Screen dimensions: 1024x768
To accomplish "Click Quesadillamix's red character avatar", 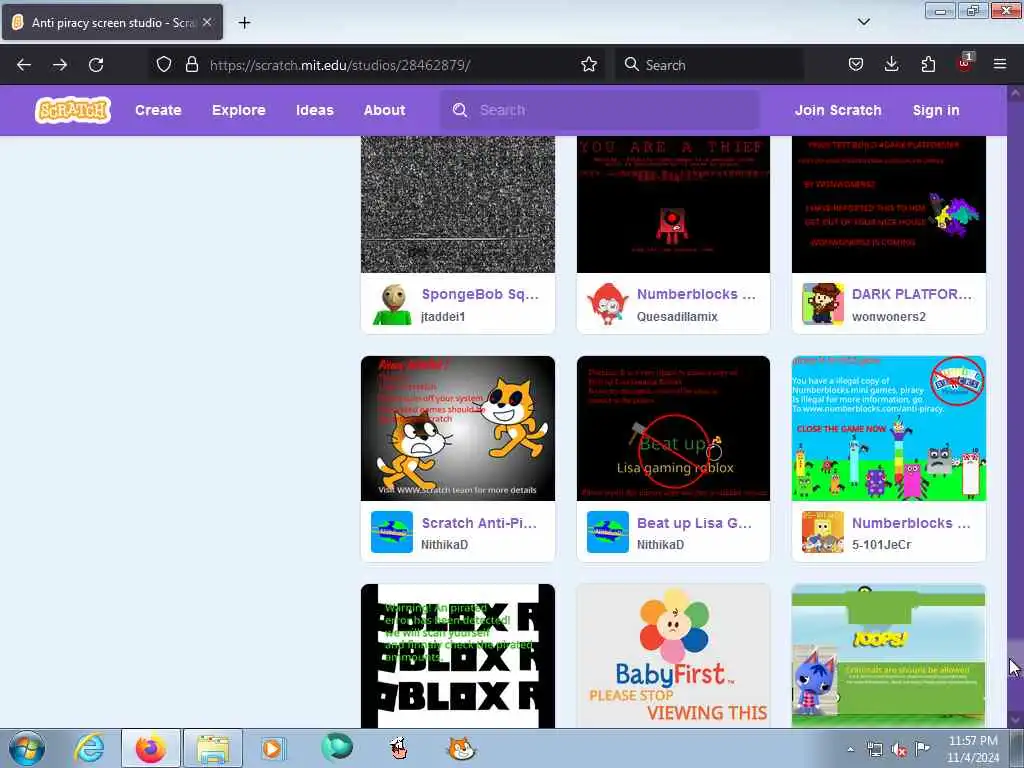I will click(x=608, y=304).
